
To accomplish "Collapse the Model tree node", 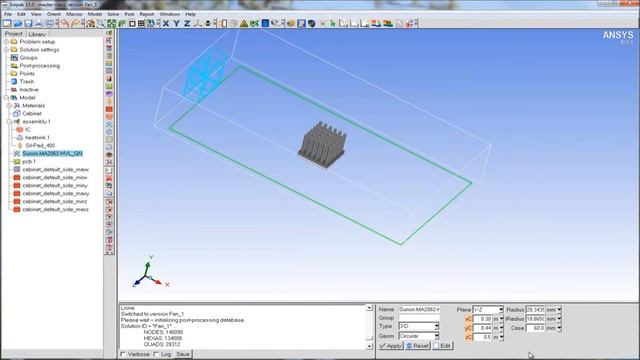I will (x=6, y=98).
